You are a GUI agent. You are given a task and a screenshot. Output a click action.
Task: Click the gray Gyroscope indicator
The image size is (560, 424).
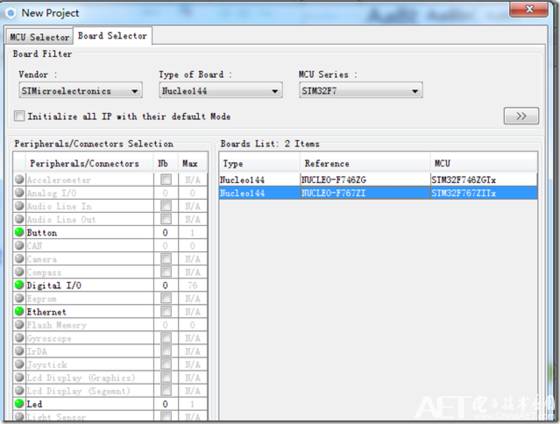click(x=19, y=338)
